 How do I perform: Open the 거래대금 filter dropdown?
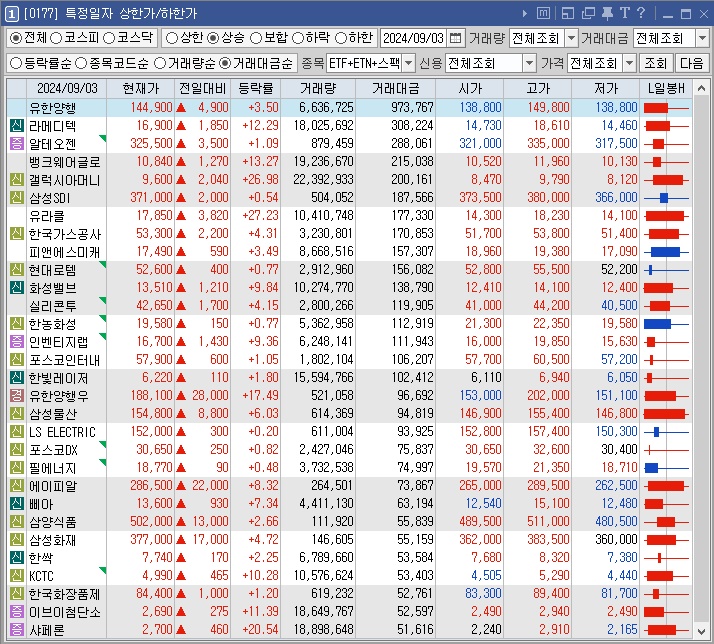pyautogui.click(x=702, y=38)
